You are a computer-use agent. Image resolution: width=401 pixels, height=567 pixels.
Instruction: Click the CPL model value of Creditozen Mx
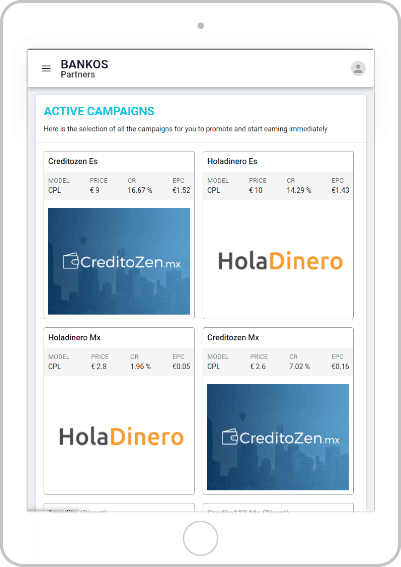(214, 366)
